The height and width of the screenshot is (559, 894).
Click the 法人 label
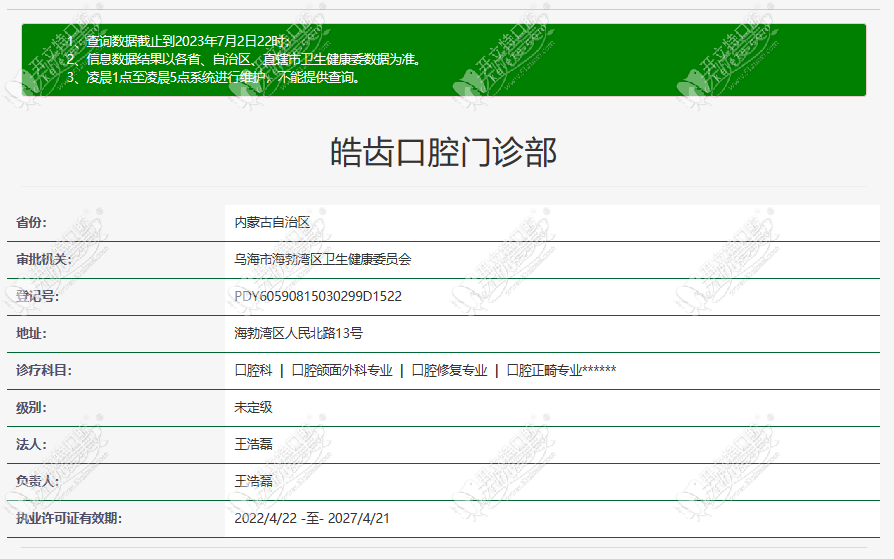31,444
